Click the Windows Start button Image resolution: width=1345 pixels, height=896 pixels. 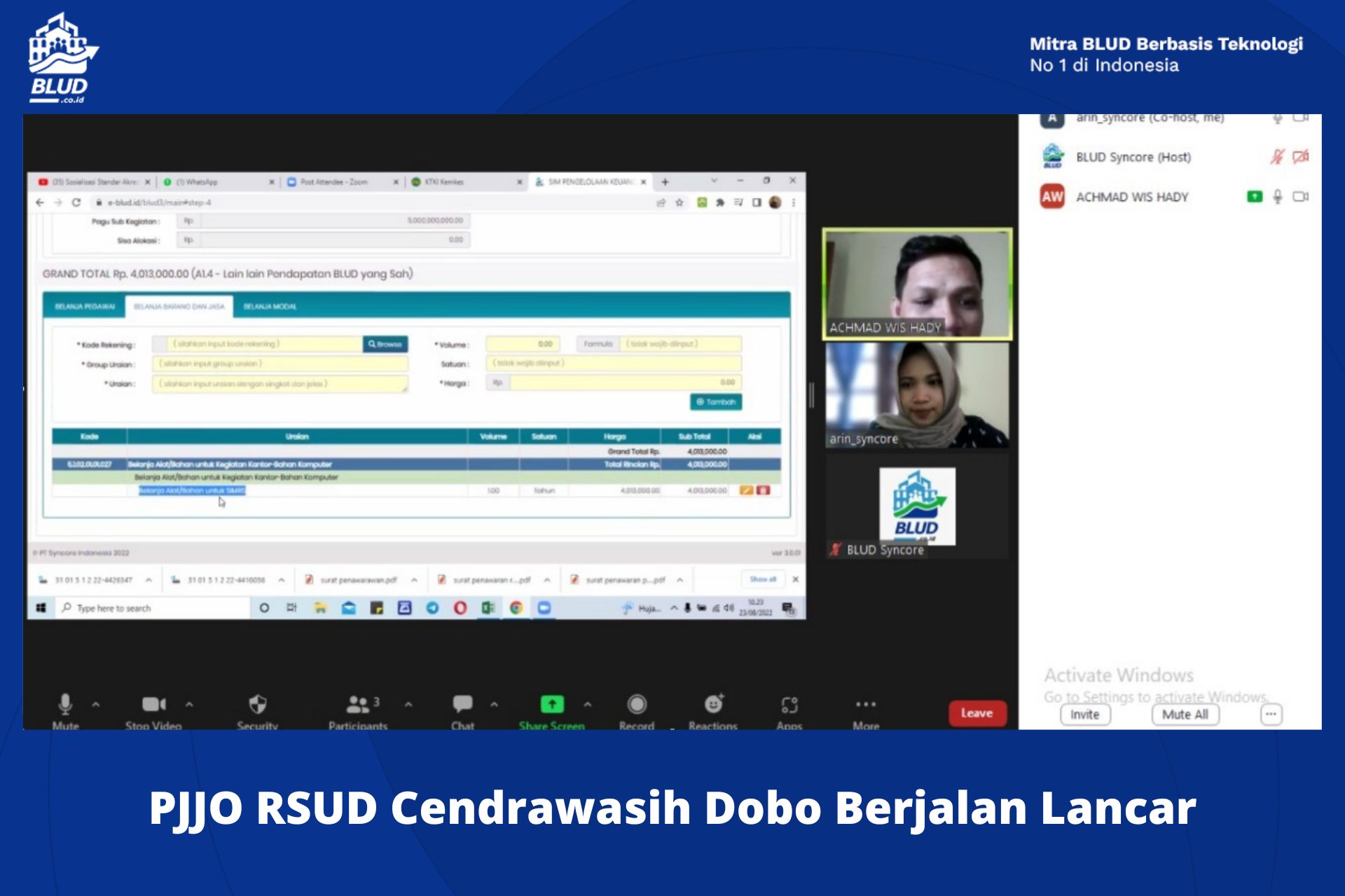coord(41,608)
